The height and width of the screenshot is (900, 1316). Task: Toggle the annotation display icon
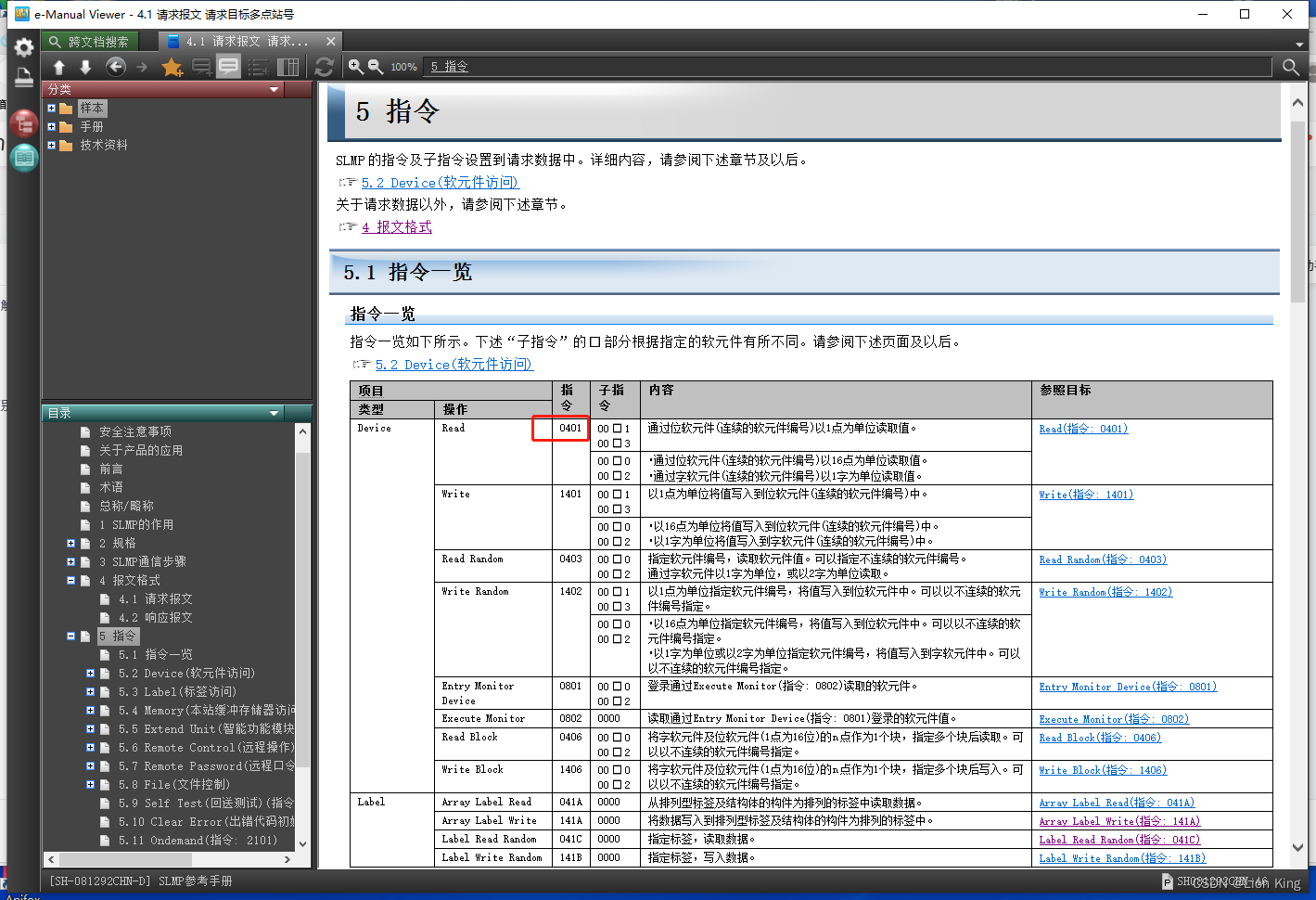coord(228,66)
